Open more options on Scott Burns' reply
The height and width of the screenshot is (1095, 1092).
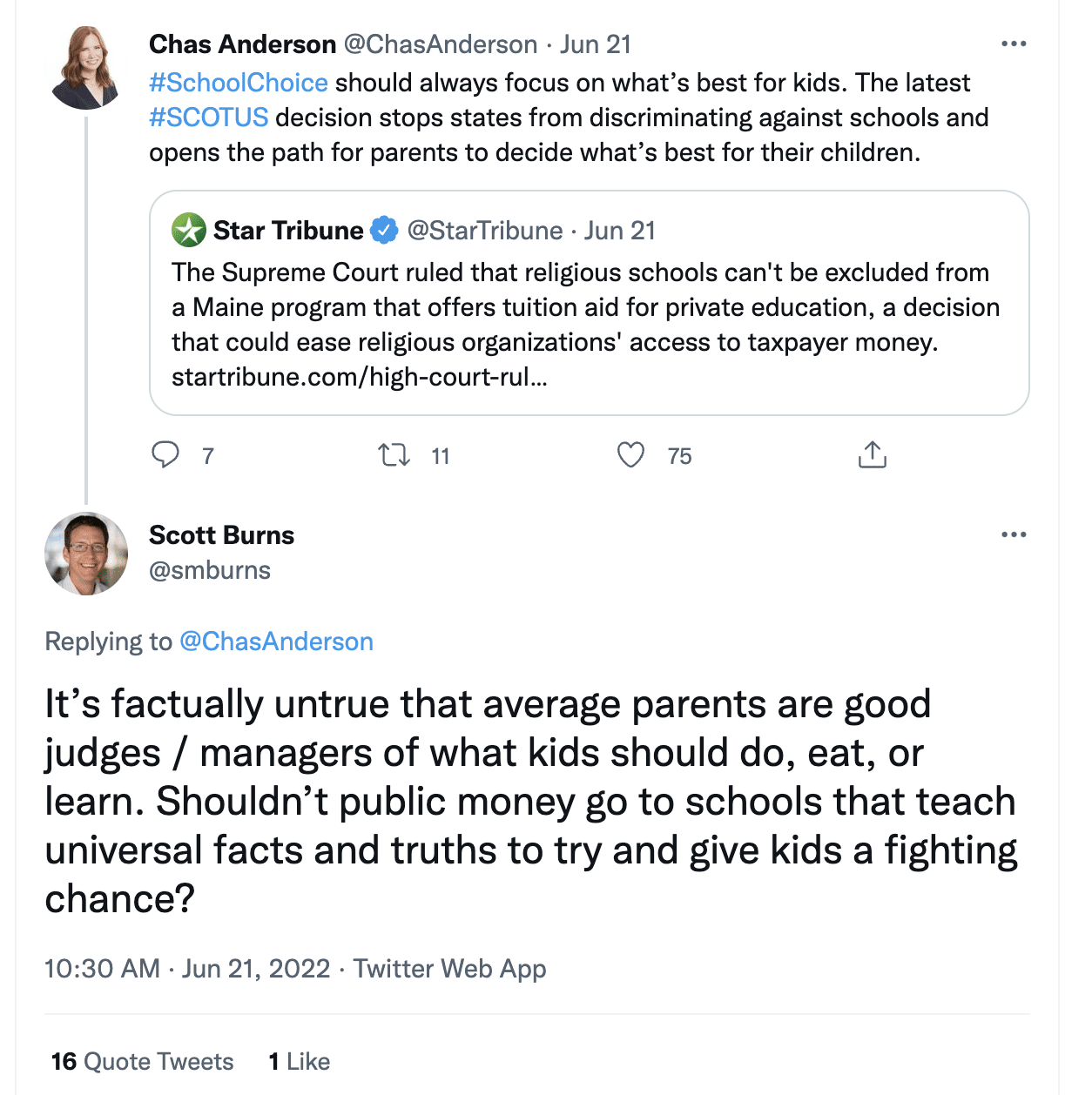1014,534
